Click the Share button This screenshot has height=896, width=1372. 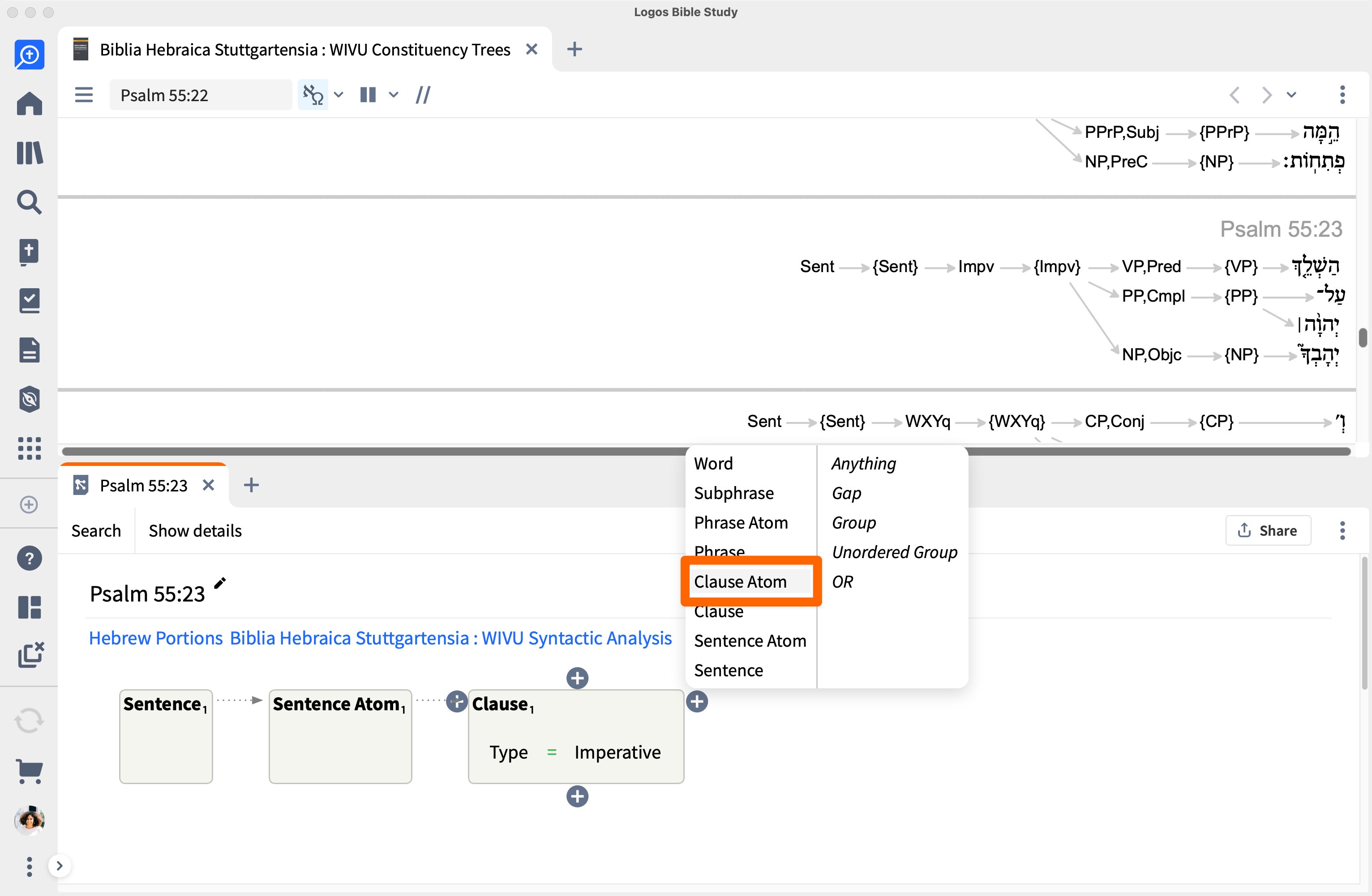1268,531
